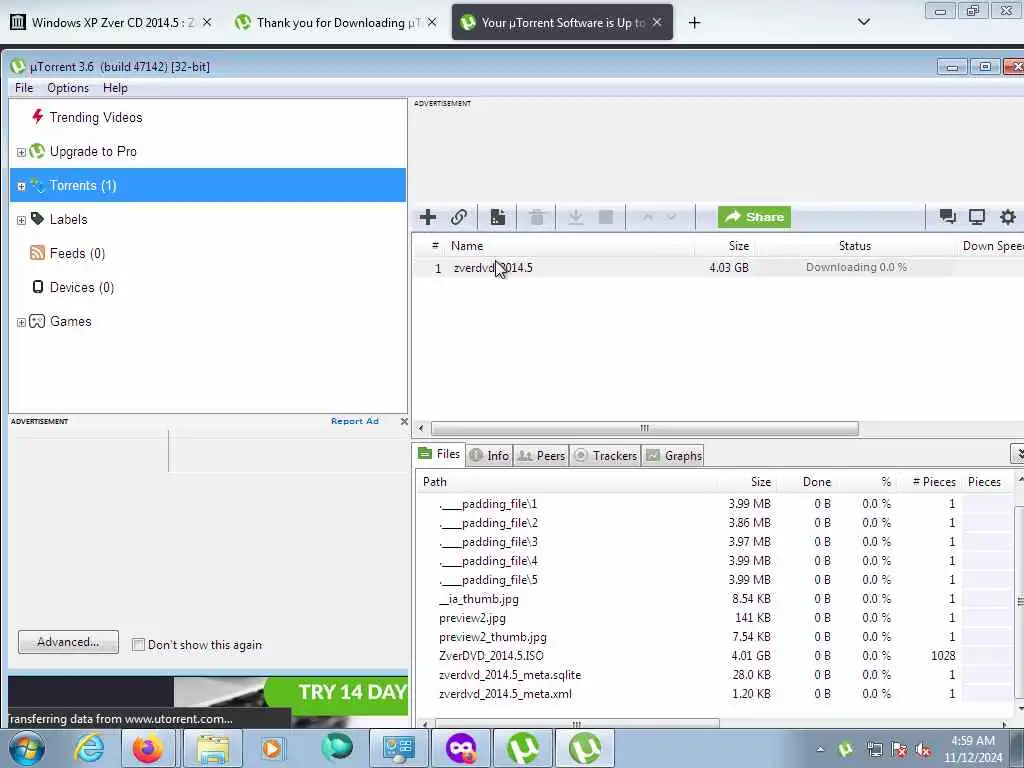Select Trending Videos in sidebar
1024x768 pixels.
(x=96, y=118)
